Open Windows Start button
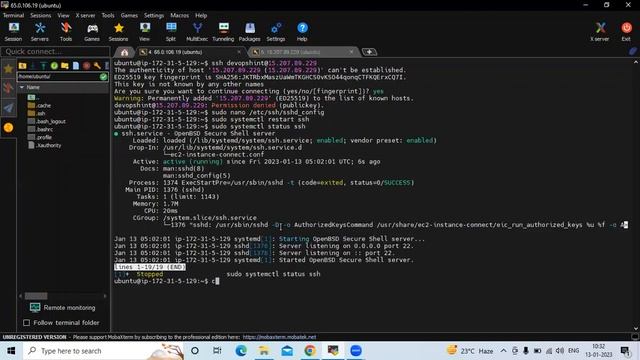The width and height of the screenshot is (640, 360). point(11,351)
